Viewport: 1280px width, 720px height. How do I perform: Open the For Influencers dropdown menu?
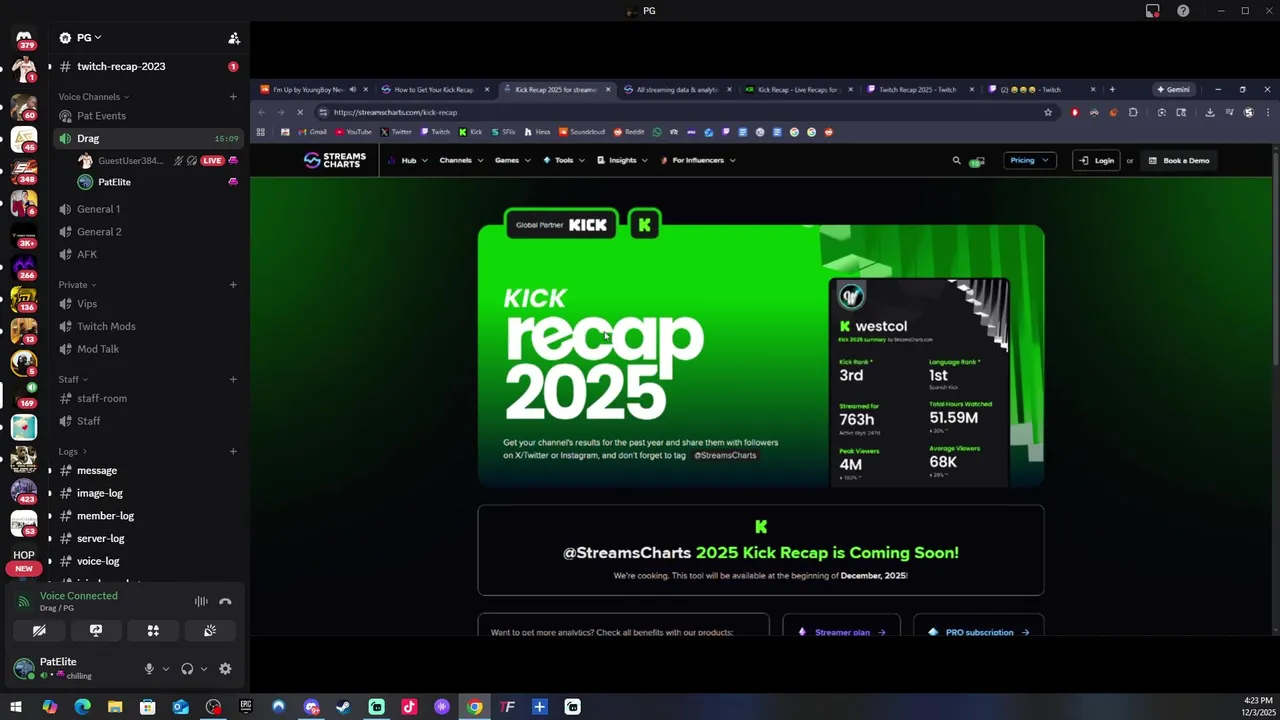698,160
